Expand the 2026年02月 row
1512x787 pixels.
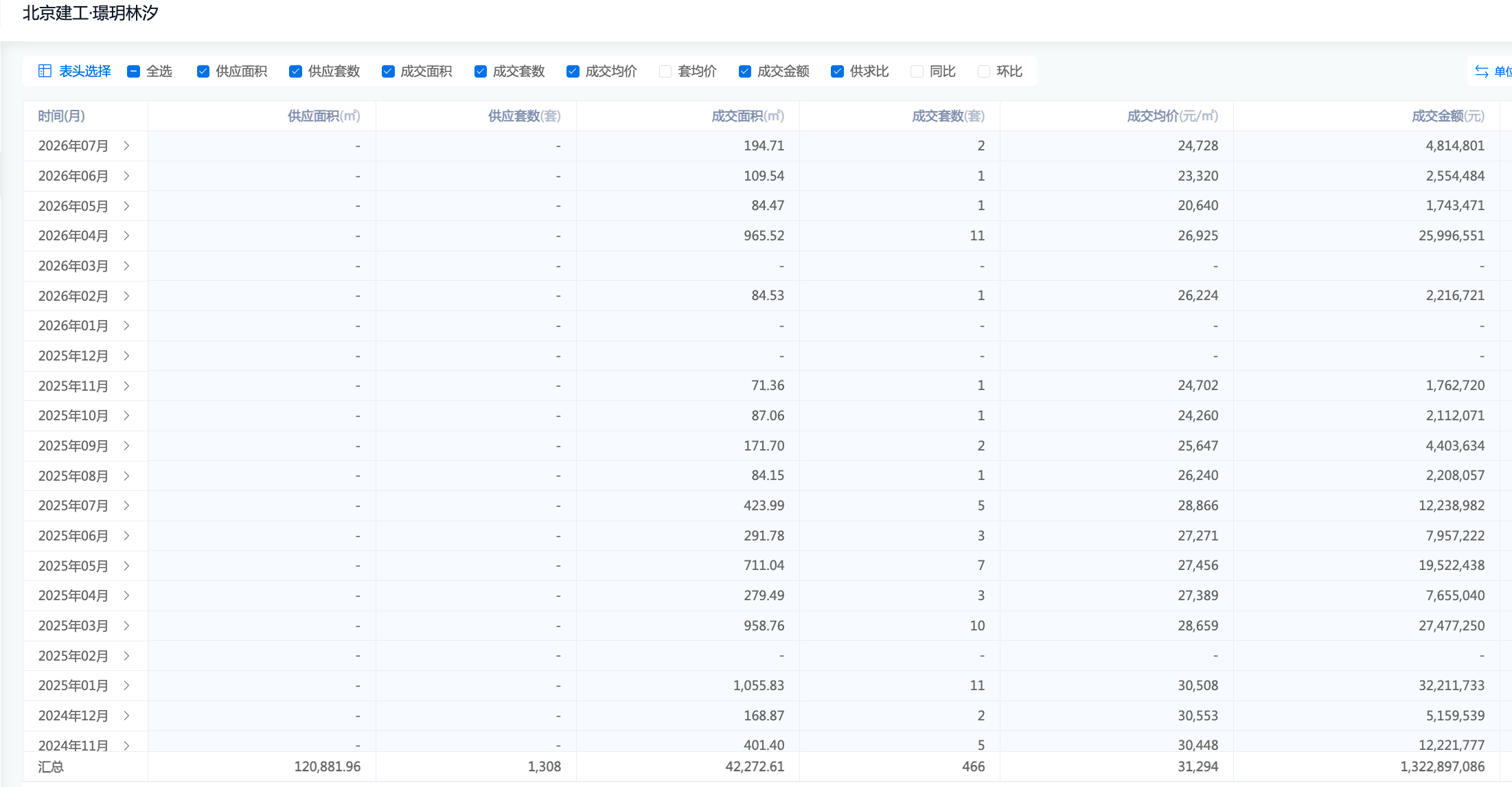tap(126, 296)
